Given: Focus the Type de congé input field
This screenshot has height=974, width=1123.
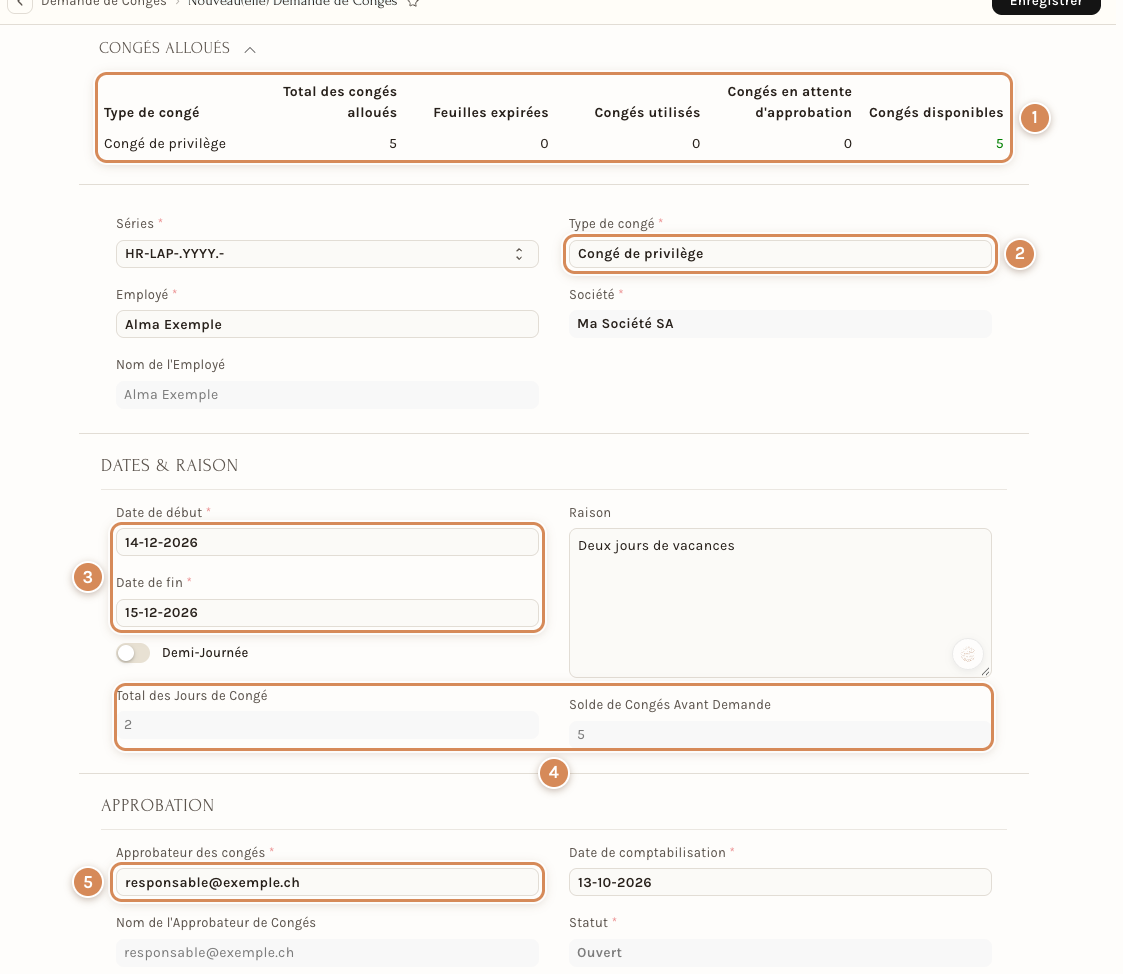Looking at the screenshot, I should 780,254.
